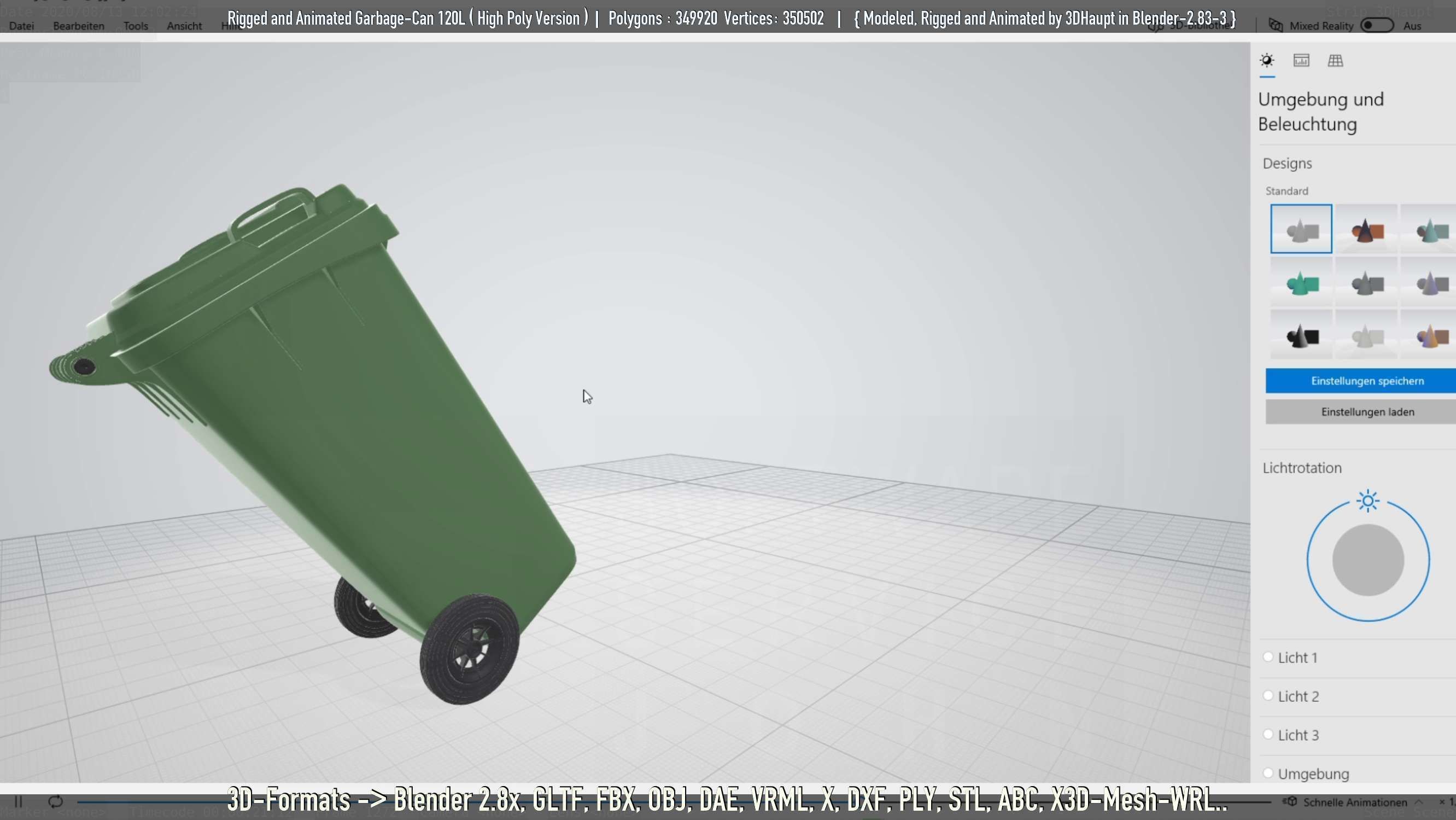Click the Umgebung und Beleuchtung title
Viewport: 1456px width, 820px height.
tap(1321, 112)
